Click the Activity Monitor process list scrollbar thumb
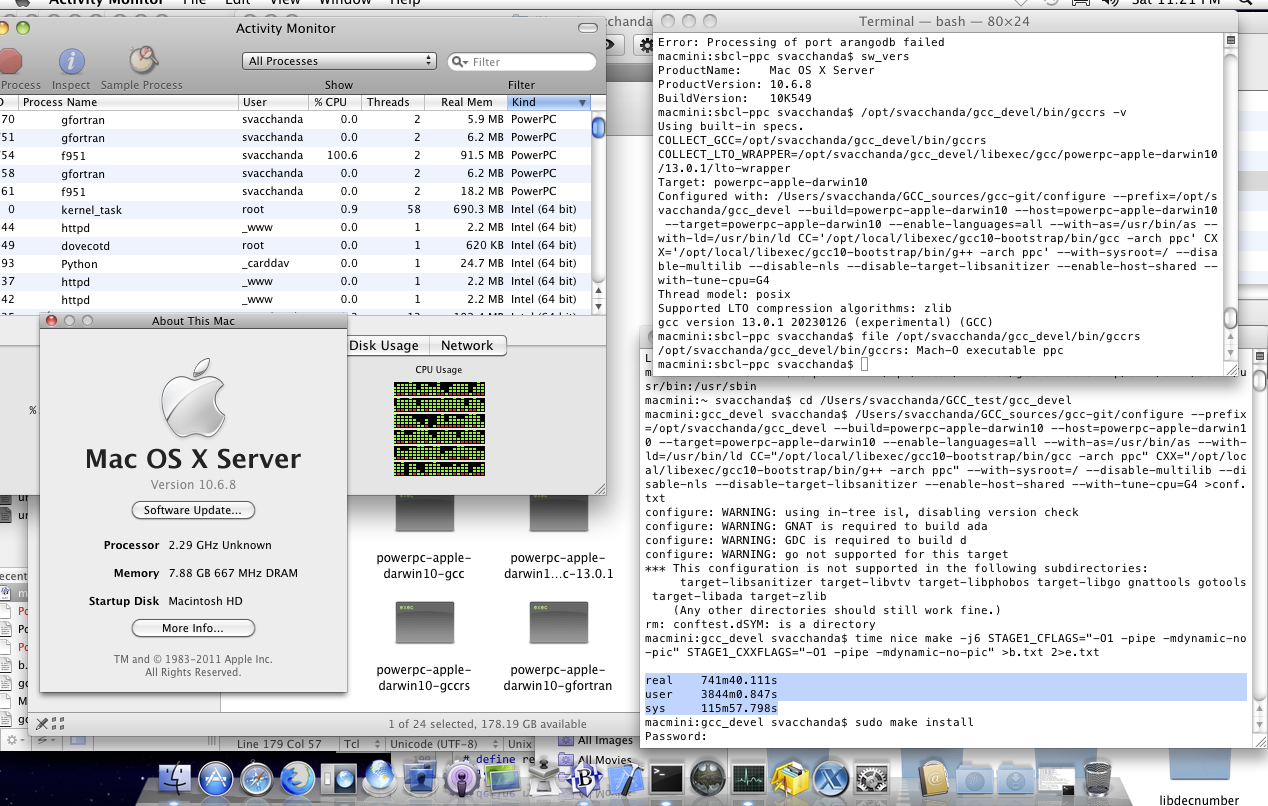Image resolution: width=1268 pixels, height=806 pixels. point(598,127)
